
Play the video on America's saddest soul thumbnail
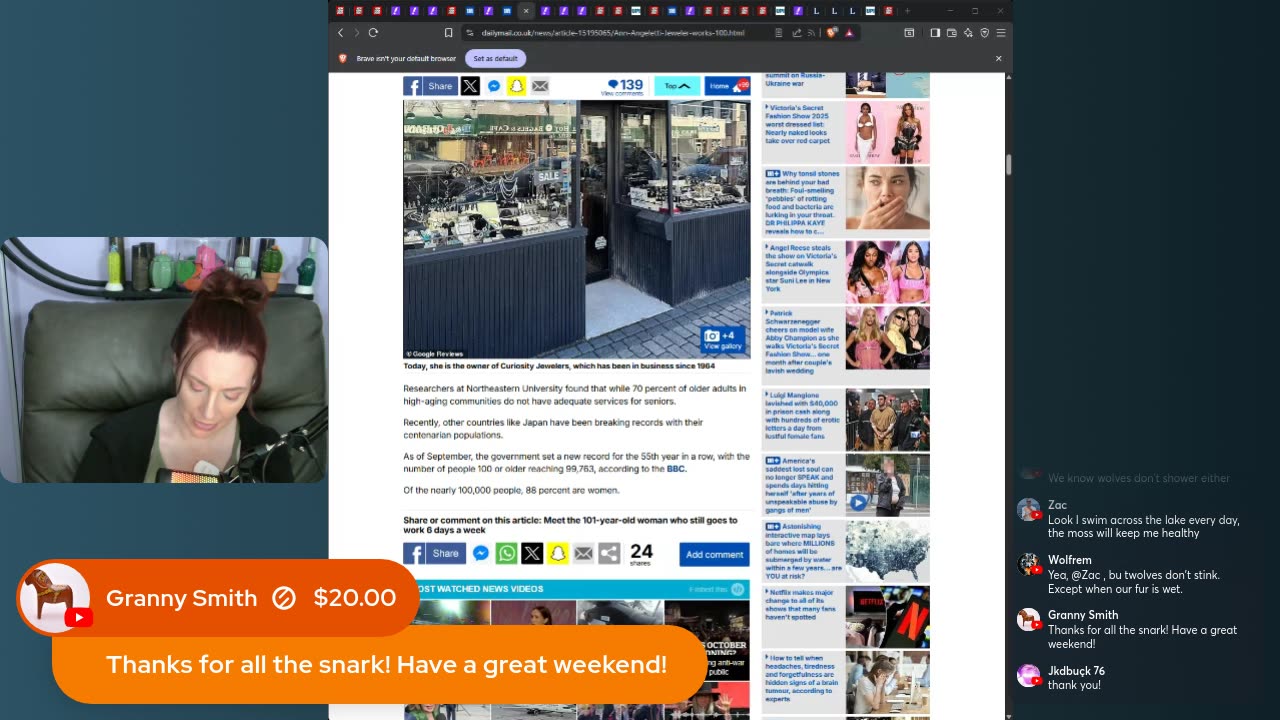click(858, 503)
